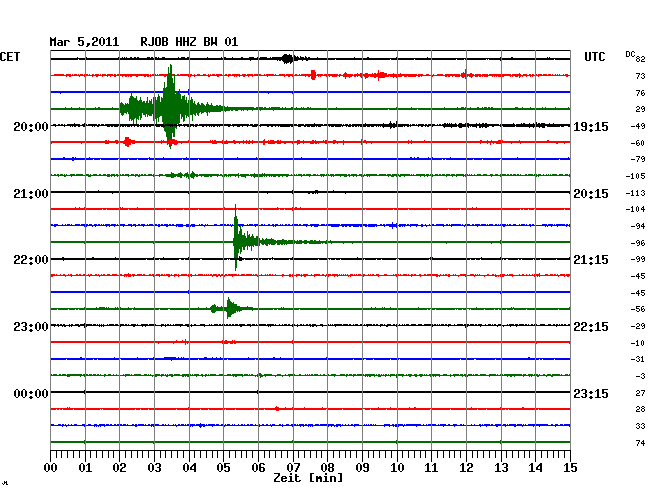Click the CET time label "00:00"
Screen dimensions: 650x494
[x=31, y=393]
